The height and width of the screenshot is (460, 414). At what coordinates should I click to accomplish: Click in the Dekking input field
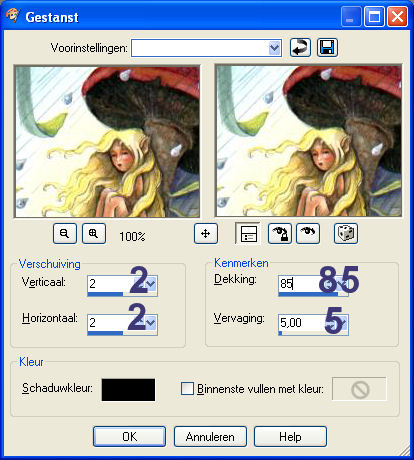click(x=307, y=284)
